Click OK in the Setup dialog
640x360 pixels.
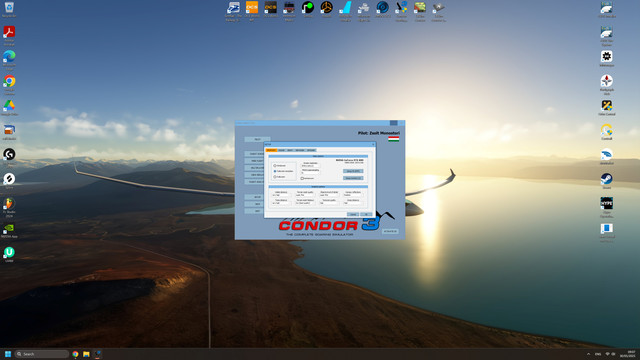click(366, 214)
